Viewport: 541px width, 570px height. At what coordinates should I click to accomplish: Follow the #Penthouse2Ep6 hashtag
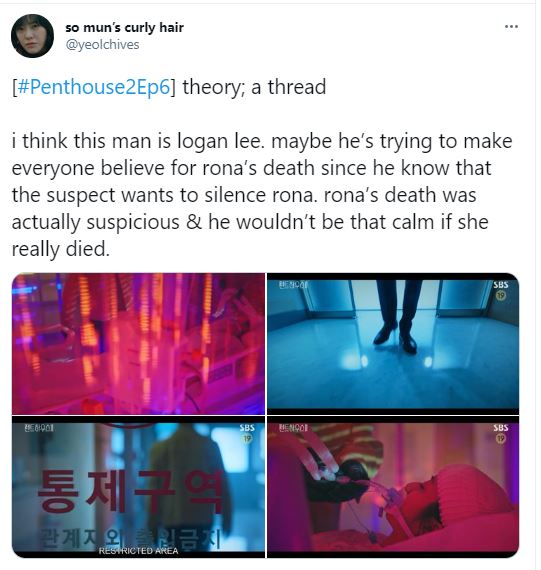(x=93, y=87)
